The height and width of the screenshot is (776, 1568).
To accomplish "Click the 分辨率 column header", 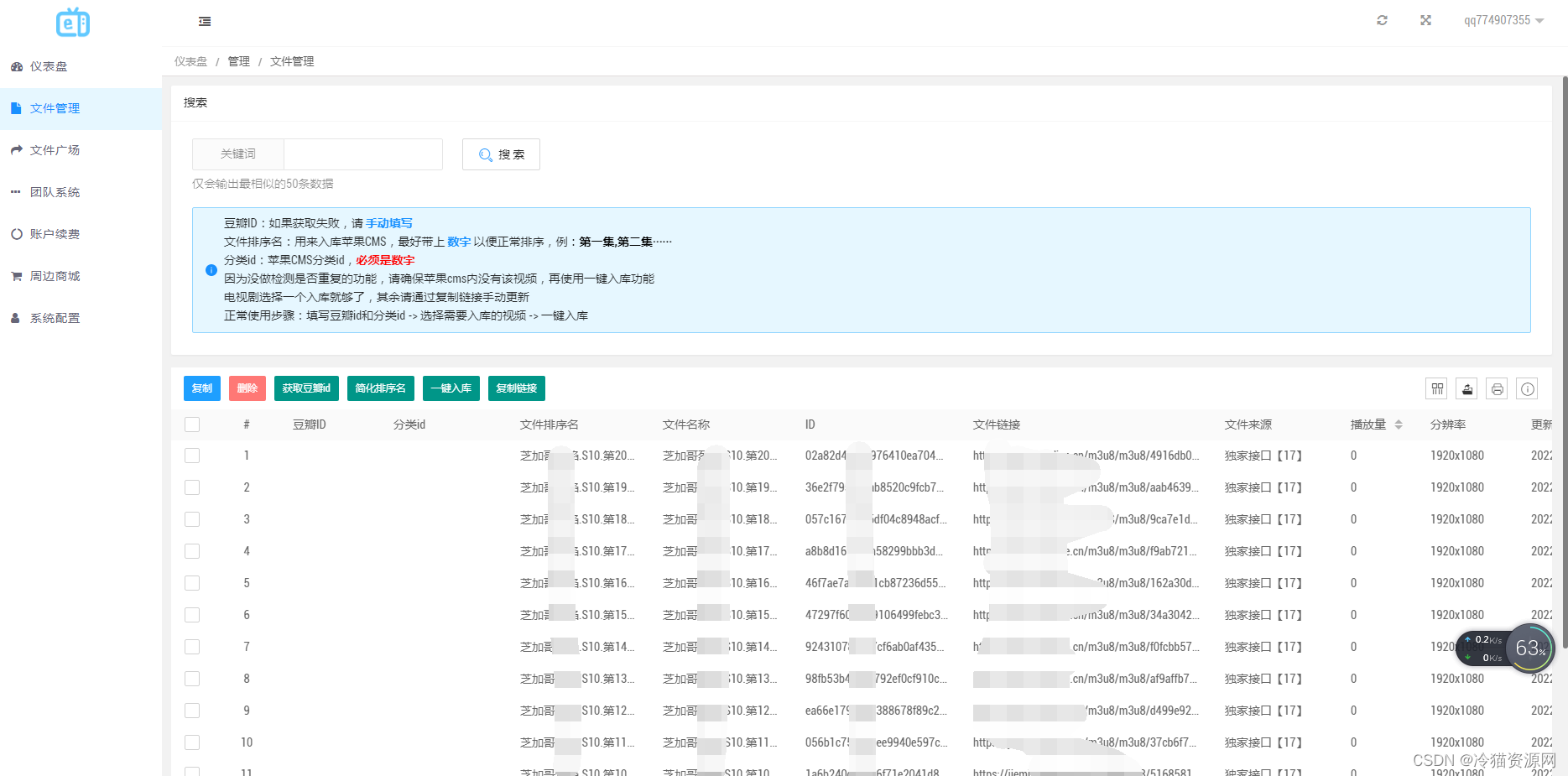I will pos(1448,424).
